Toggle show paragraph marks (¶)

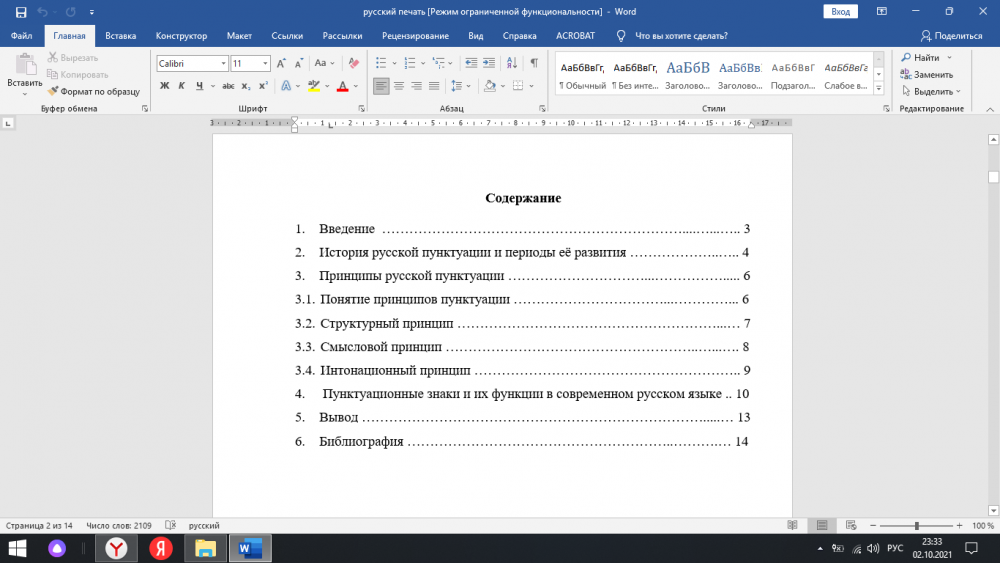click(534, 63)
